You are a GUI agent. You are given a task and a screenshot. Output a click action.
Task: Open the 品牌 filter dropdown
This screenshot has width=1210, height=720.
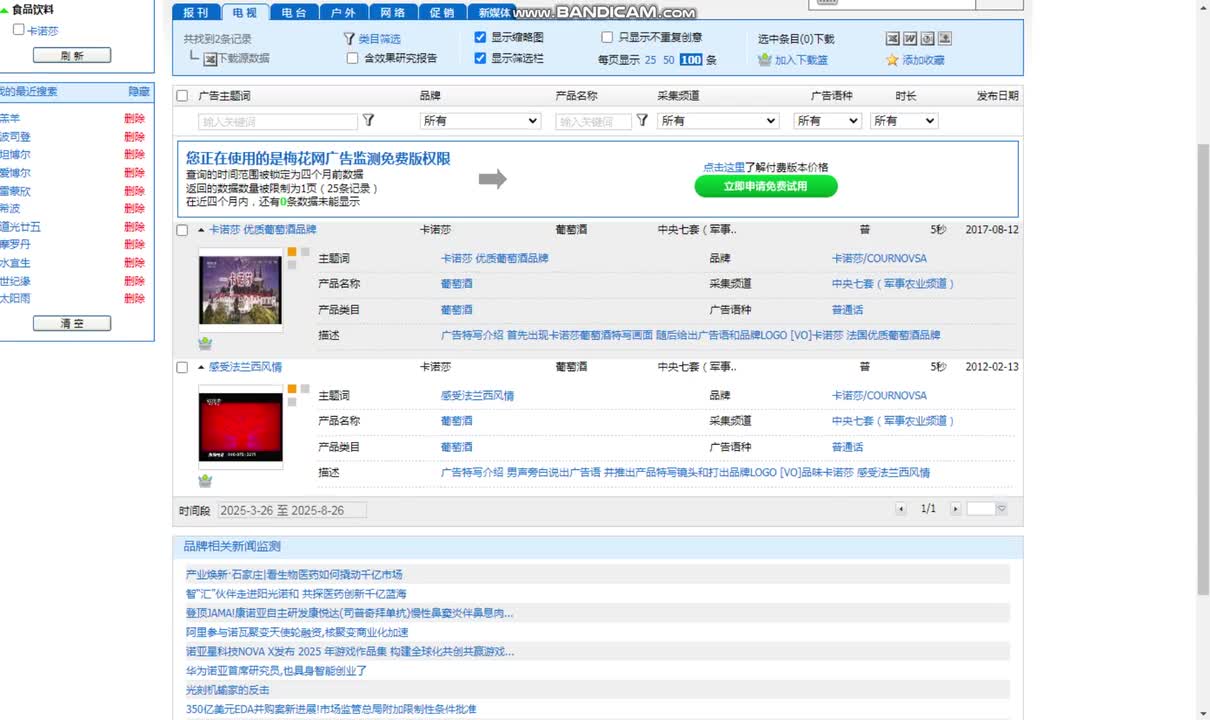[480, 120]
